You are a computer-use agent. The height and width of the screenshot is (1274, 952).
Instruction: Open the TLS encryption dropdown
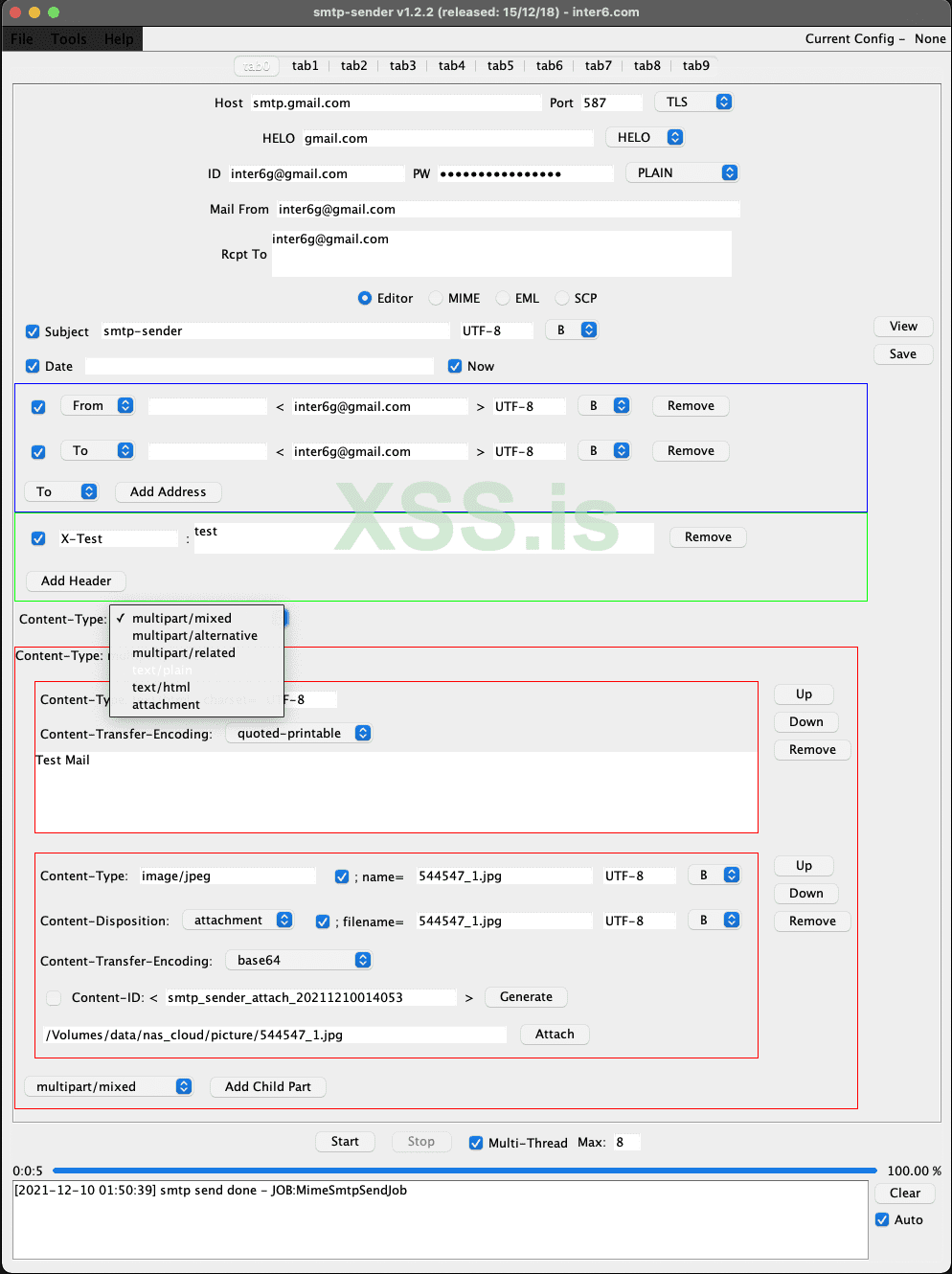[x=694, y=102]
